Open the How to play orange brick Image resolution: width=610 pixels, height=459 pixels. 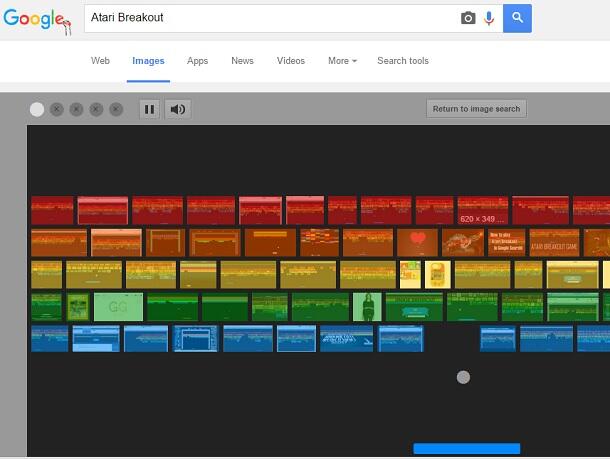pyautogui.click(x=507, y=242)
